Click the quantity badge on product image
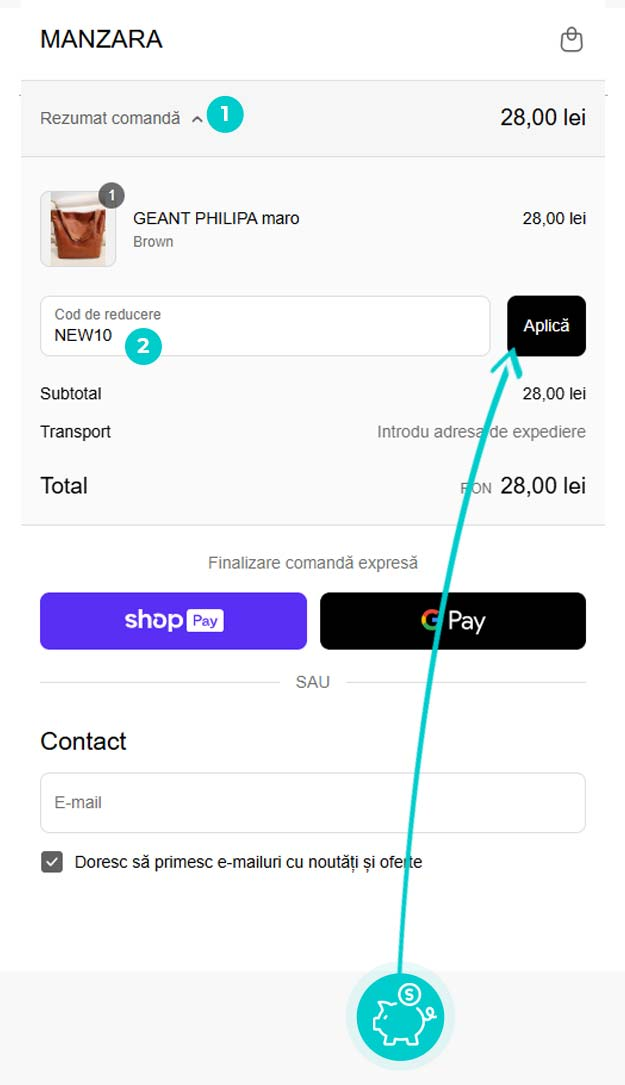This screenshot has height=1085, width=625. tap(112, 195)
